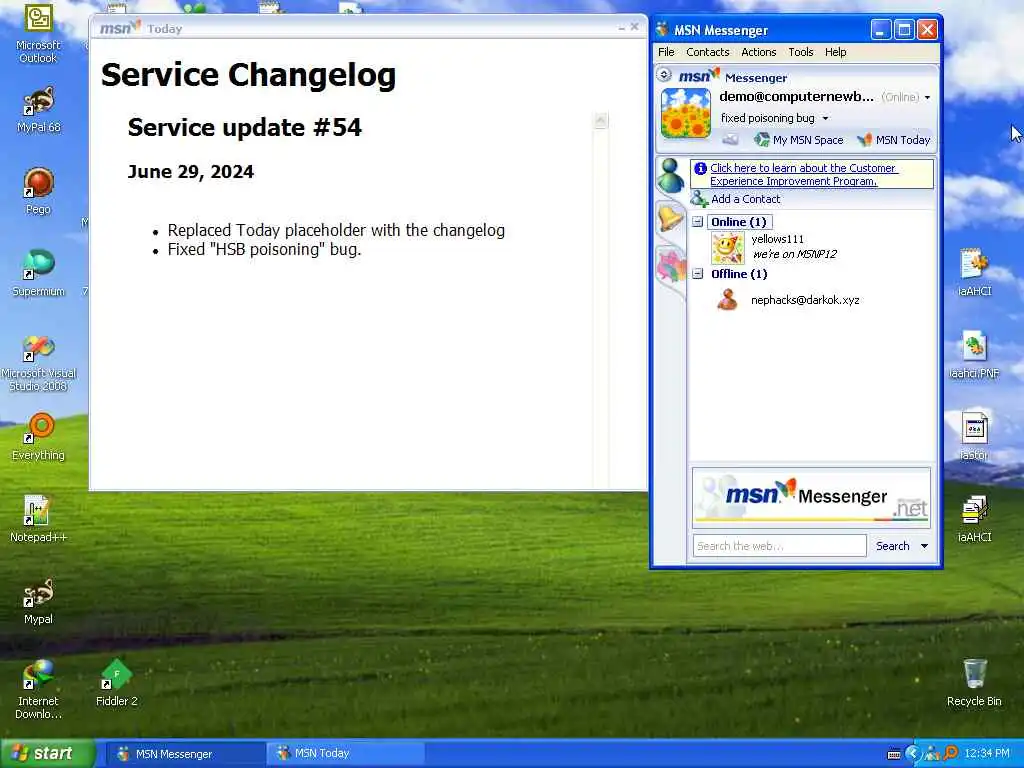Open the Windows start button
Image resolution: width=1024 pixels, height=768 pixels.
click(48, 754)
